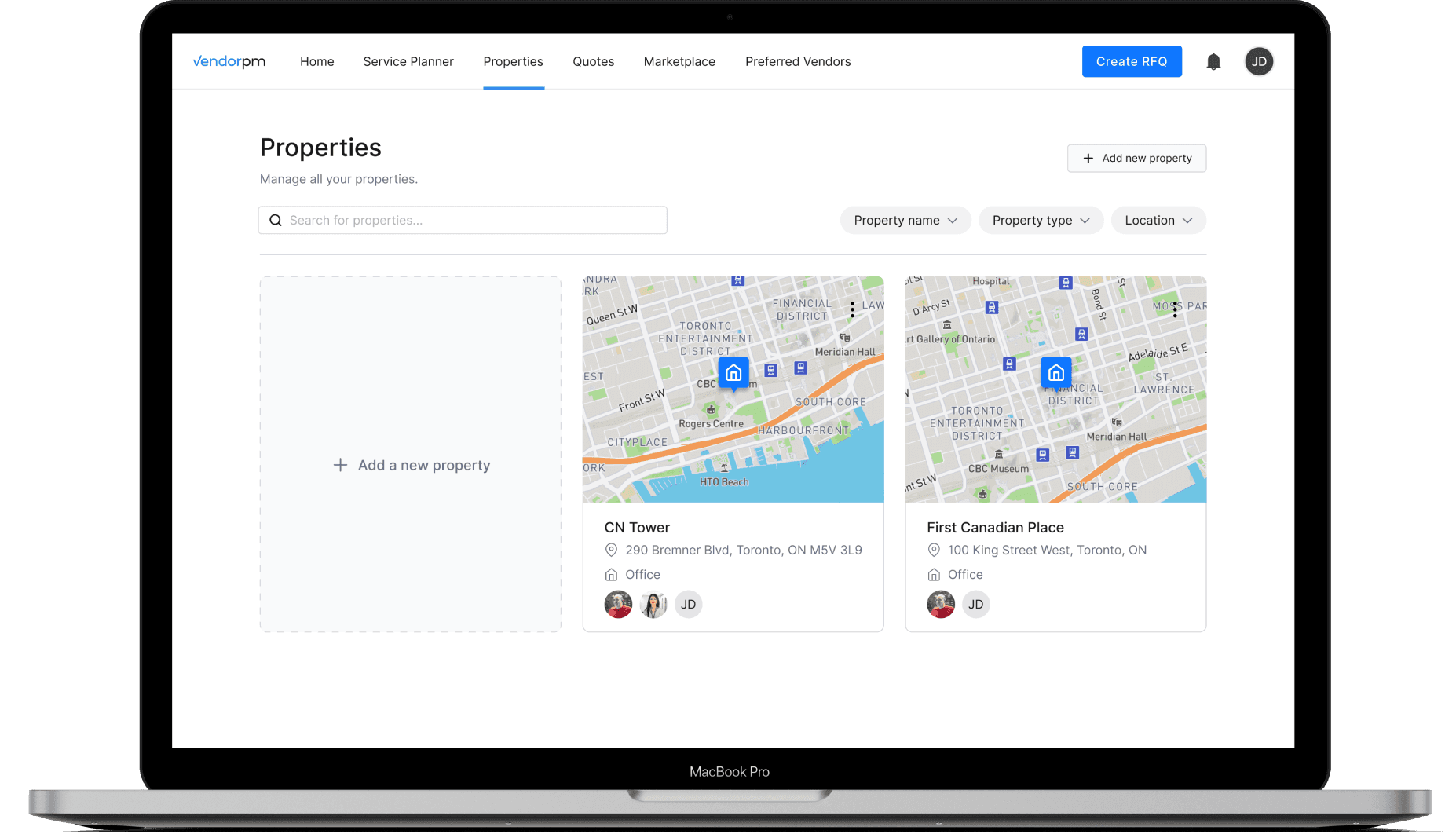Click the woman's avatar on CN Tower card
Image resolution: width=1456 pixels, height=834 pixels.
pos(653,605)
